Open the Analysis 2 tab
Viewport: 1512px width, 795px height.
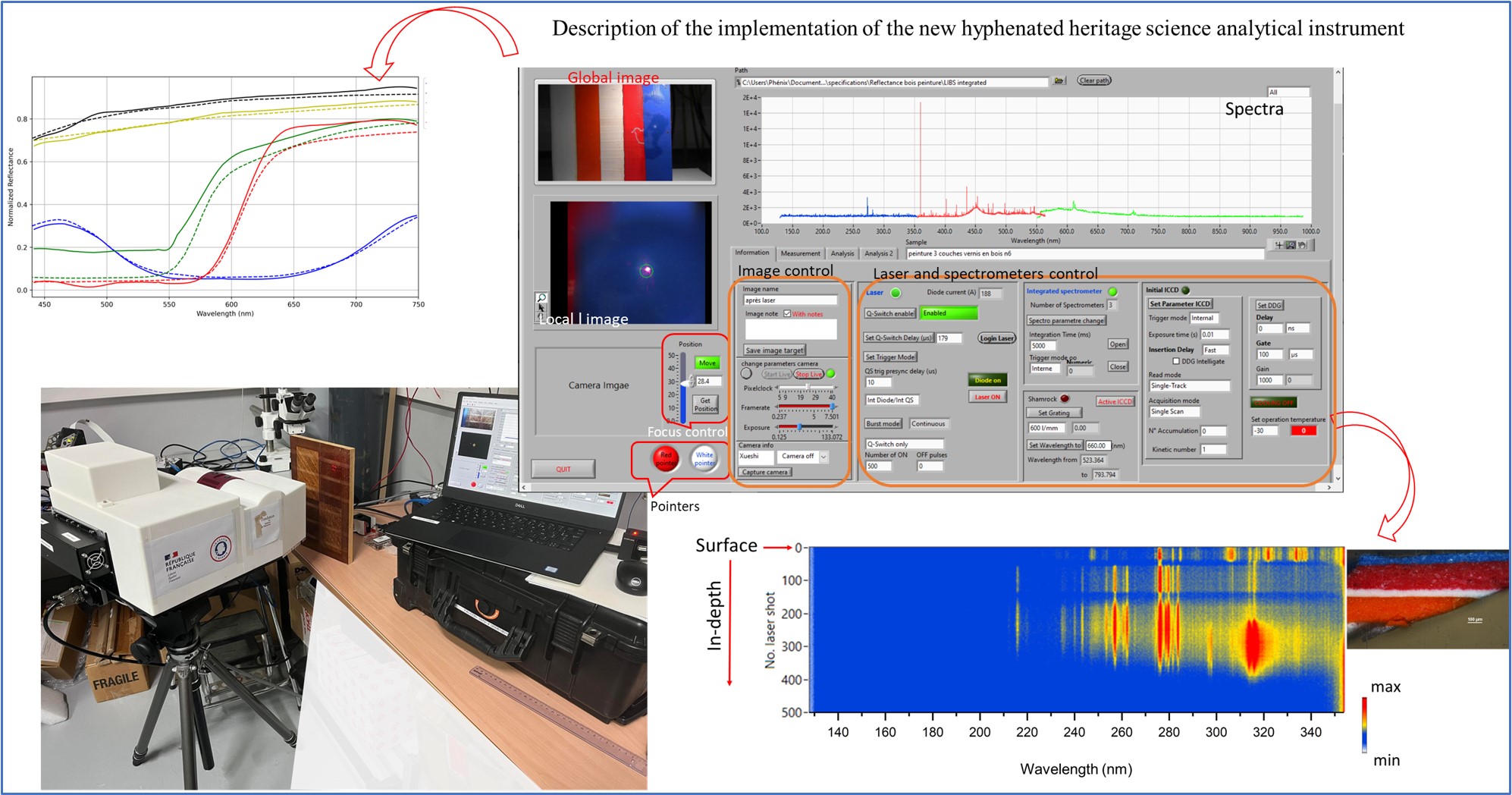point(878,253)
